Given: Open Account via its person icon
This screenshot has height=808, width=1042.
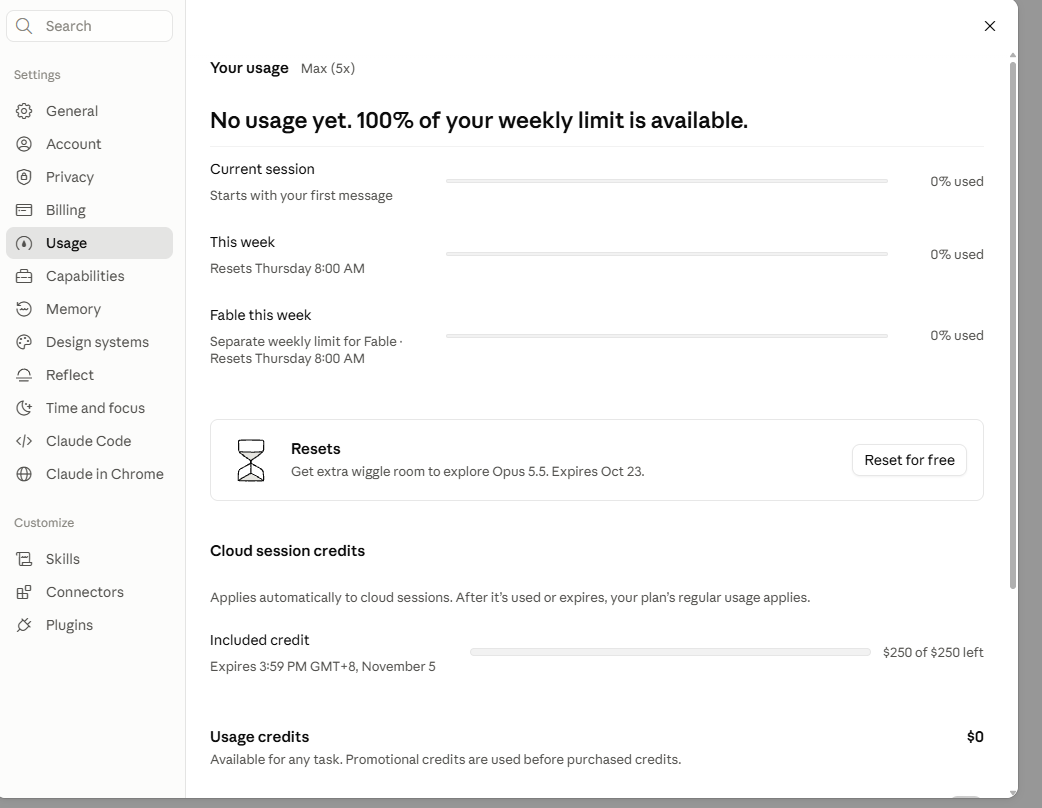Looking at the screenshot, I should pos(24,144).
